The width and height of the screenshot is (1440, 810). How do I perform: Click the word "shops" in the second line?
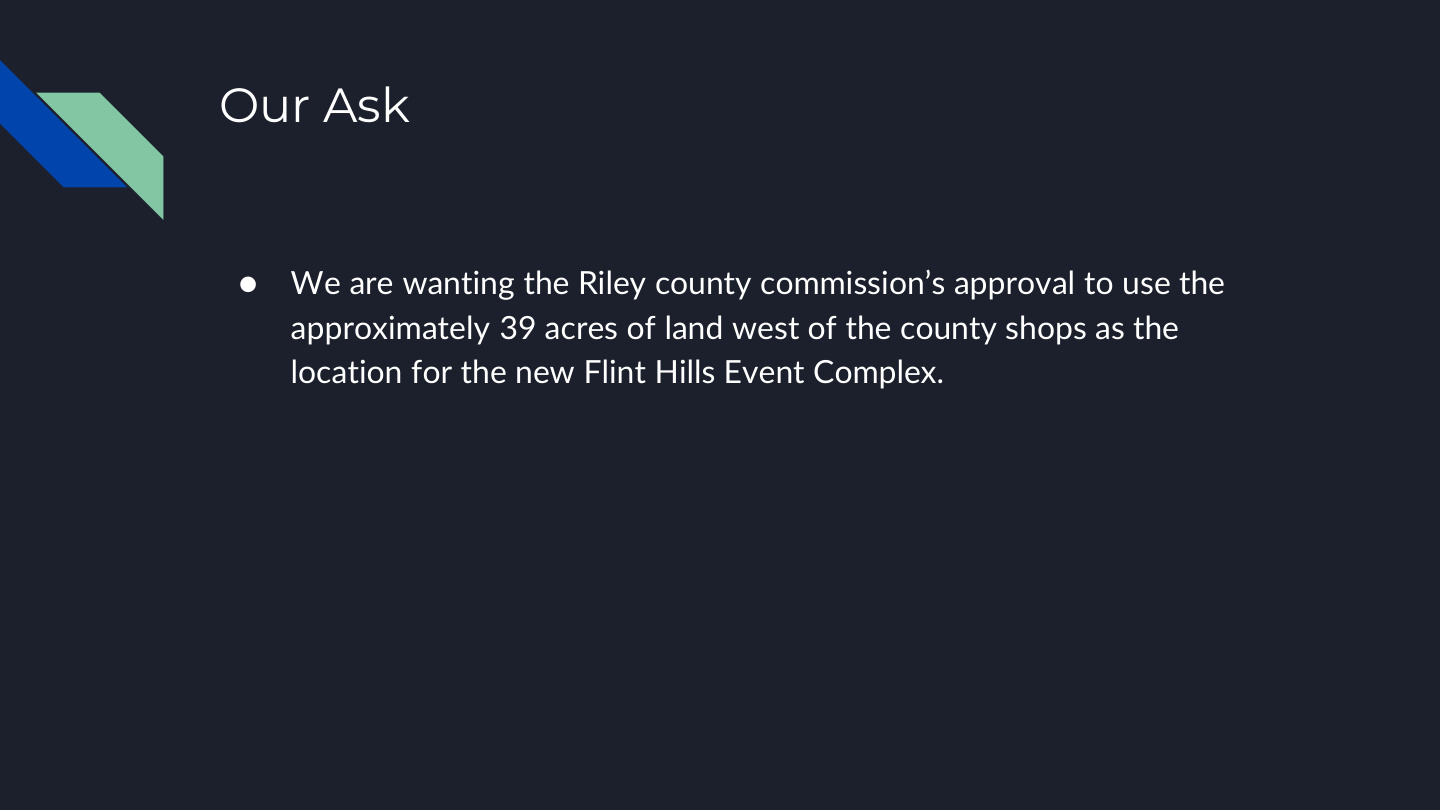click(1045, 328)
